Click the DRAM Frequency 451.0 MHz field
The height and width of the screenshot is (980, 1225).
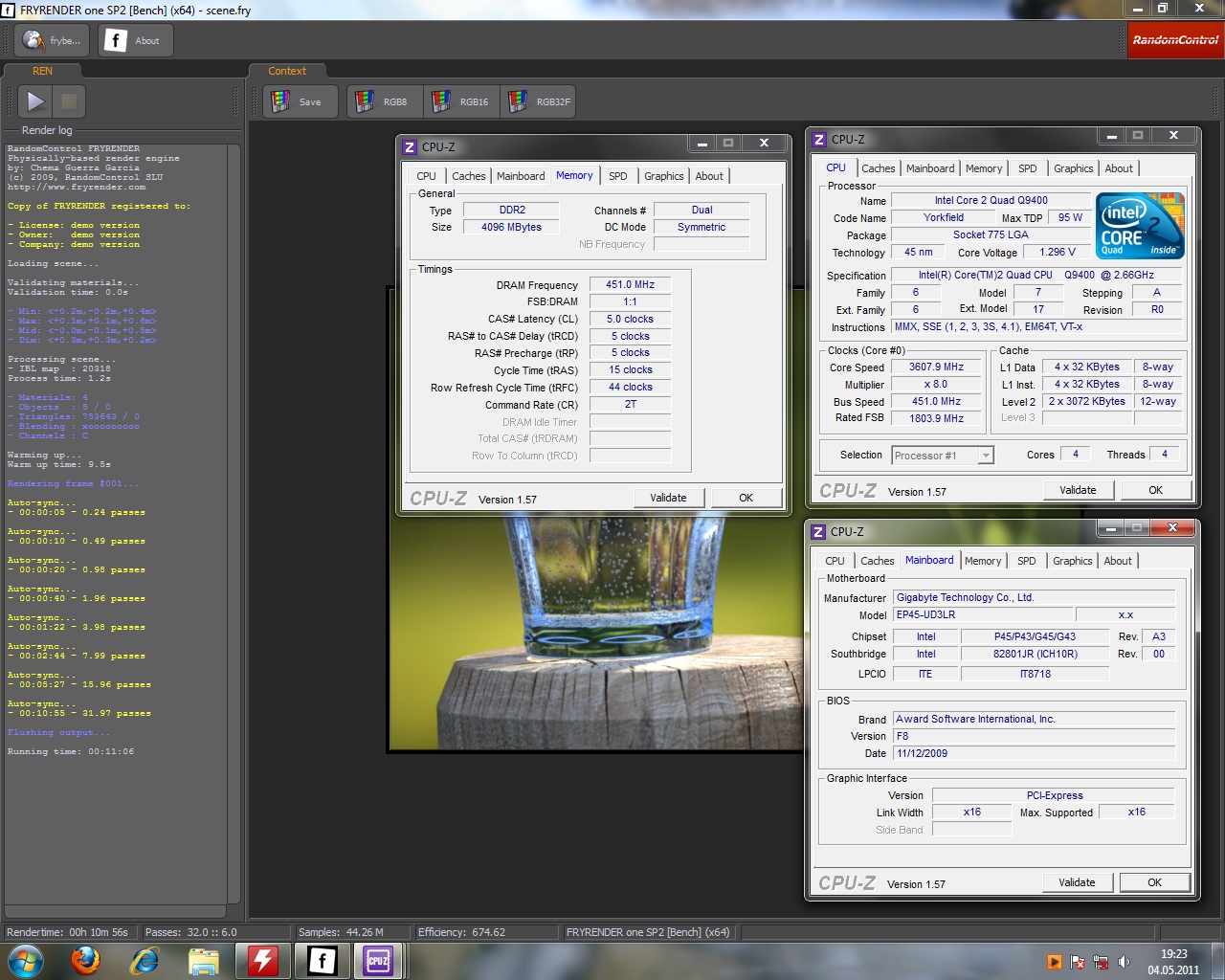(630, 284)
